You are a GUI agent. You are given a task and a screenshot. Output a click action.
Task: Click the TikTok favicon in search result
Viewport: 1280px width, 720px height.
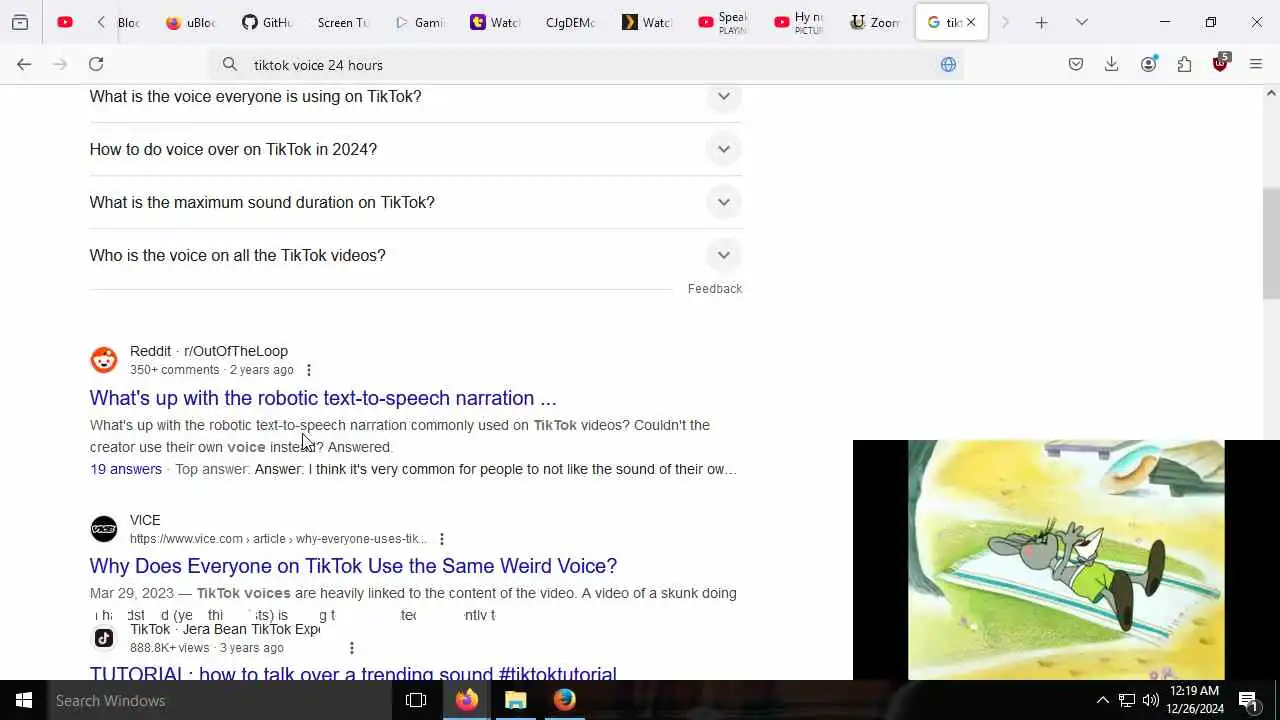(104, 638)
